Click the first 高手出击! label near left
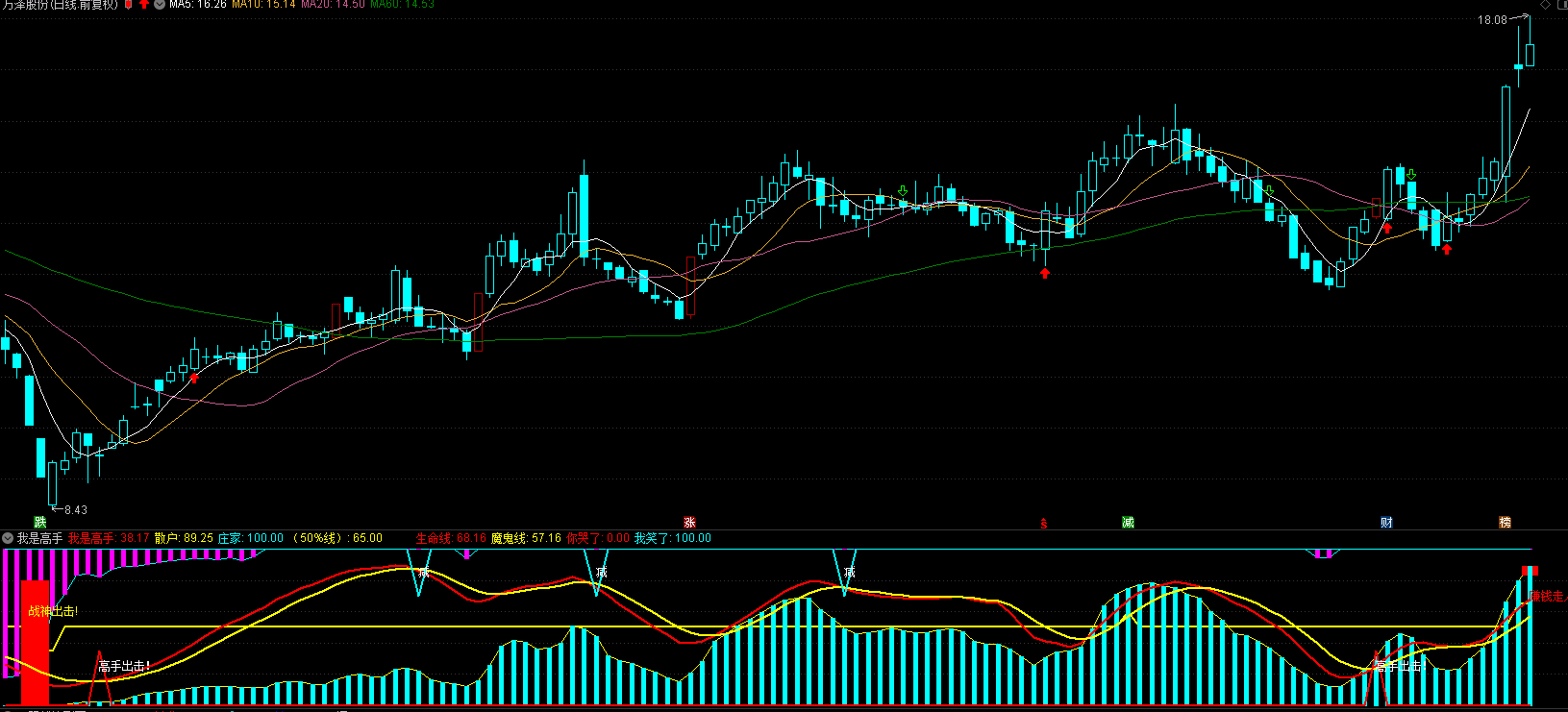This screenshot has width=1568, height=712. (124, 666)
